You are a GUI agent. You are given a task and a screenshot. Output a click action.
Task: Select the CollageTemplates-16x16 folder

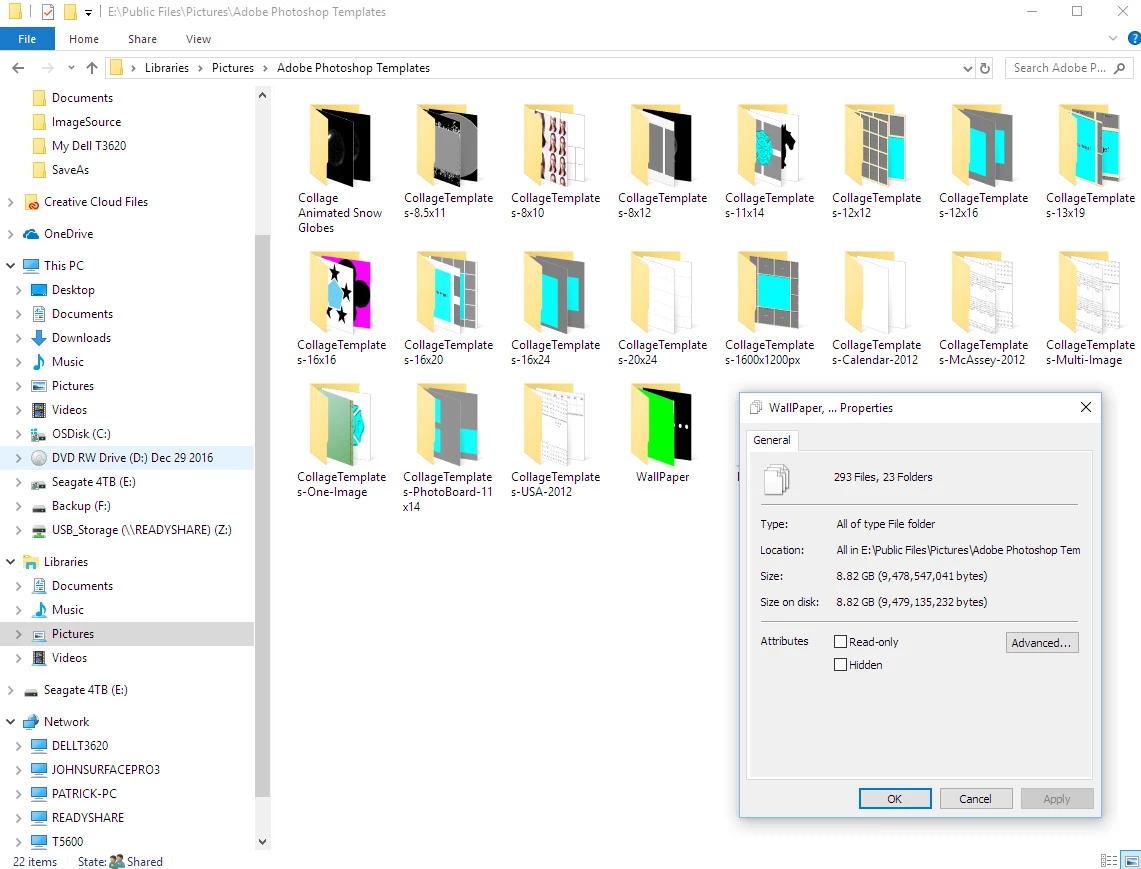pyautogui.click(x=341, y=309)
